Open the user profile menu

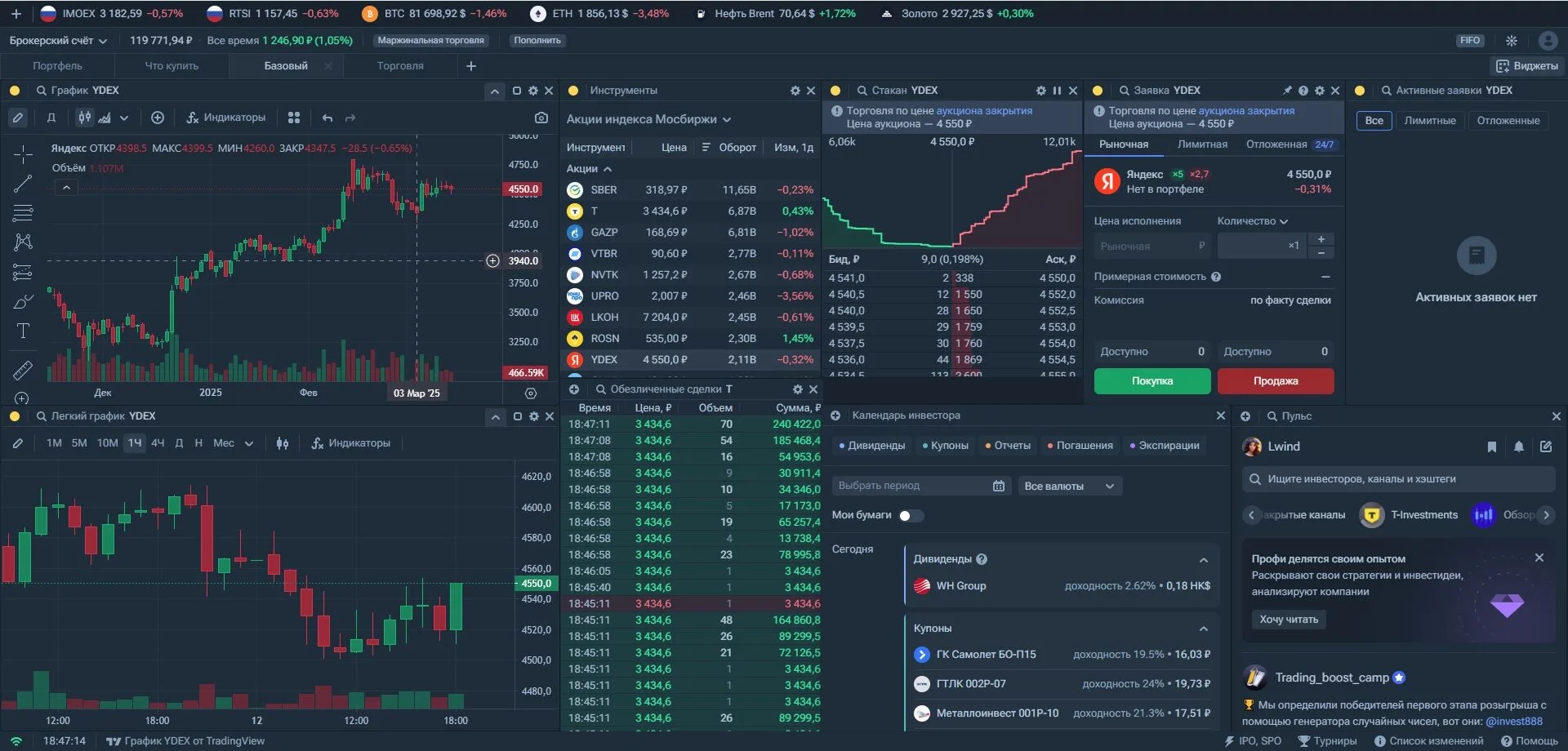click(1548, 40)
